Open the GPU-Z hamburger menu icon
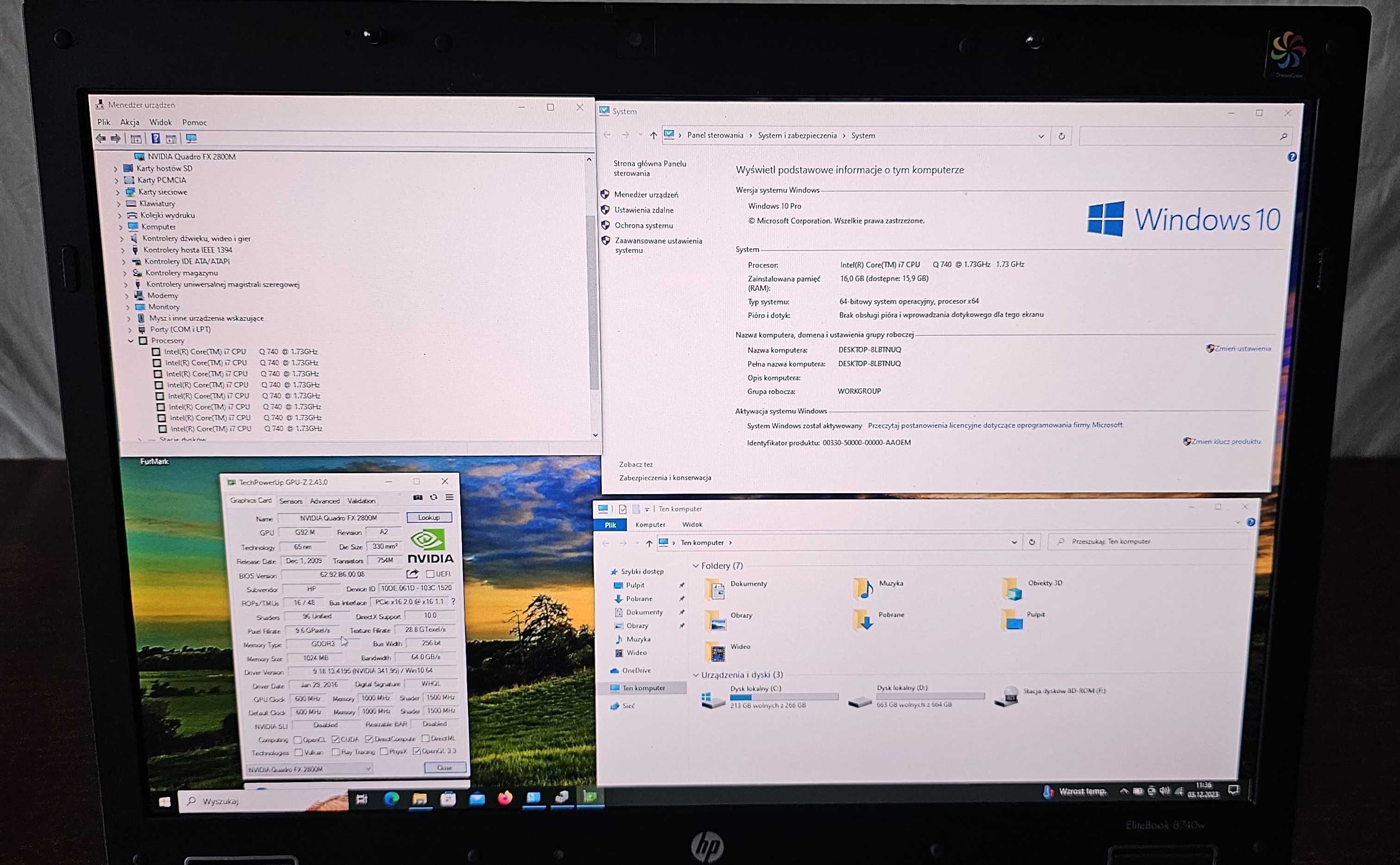 click(450, 497)
